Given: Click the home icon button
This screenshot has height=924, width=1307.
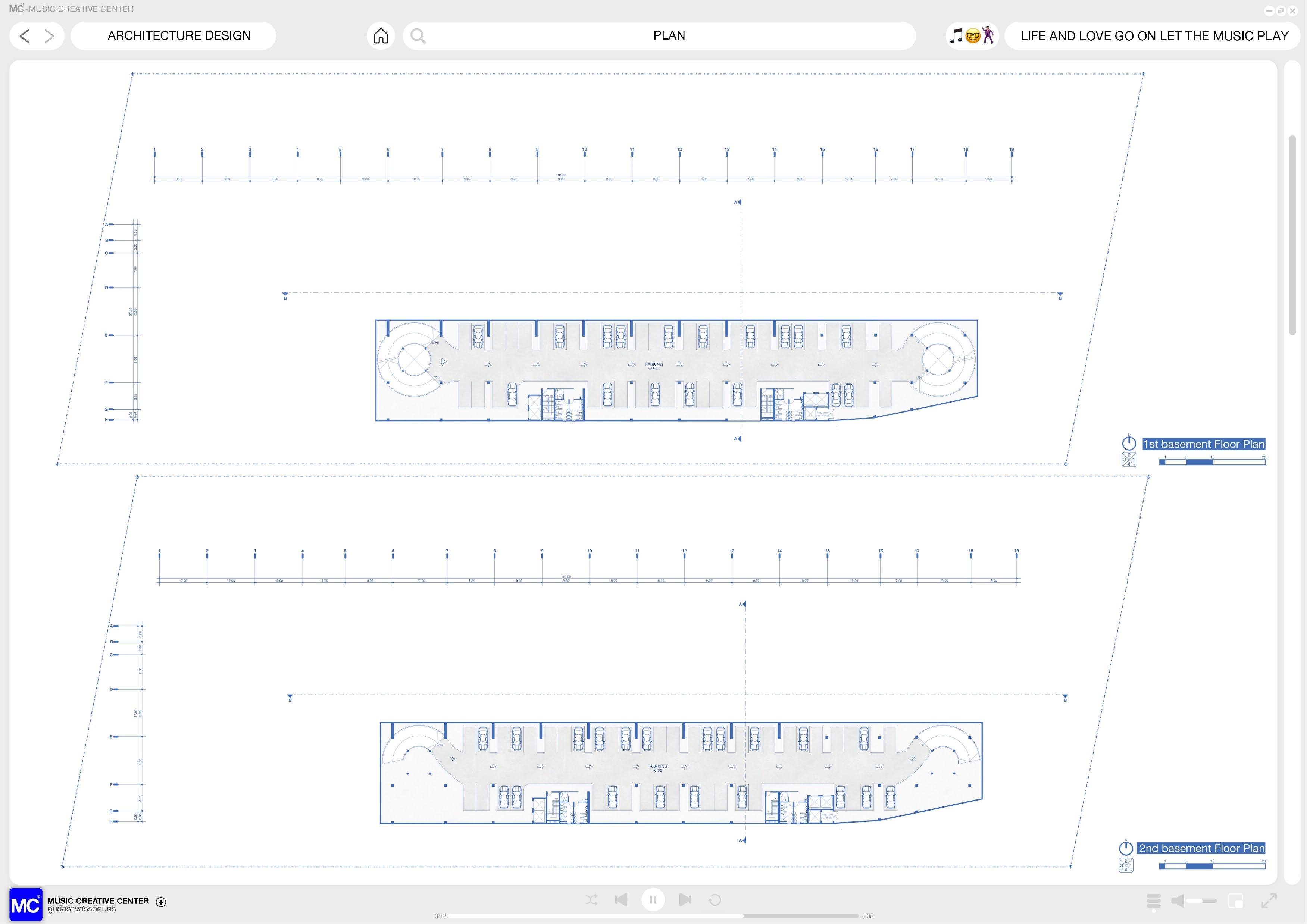Looking at the screenshot, I should point(381,36).
